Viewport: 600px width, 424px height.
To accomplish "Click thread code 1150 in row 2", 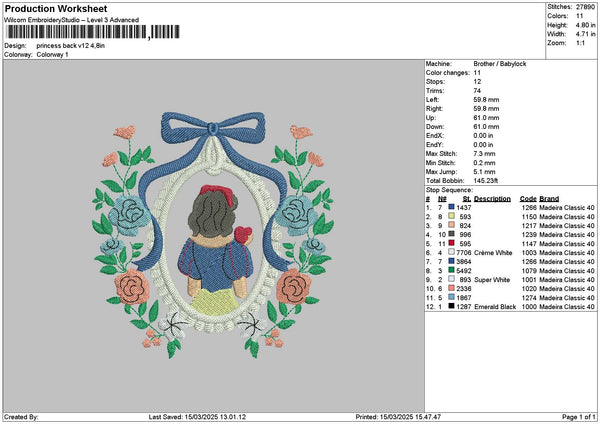I will click(x=529, y=217).
